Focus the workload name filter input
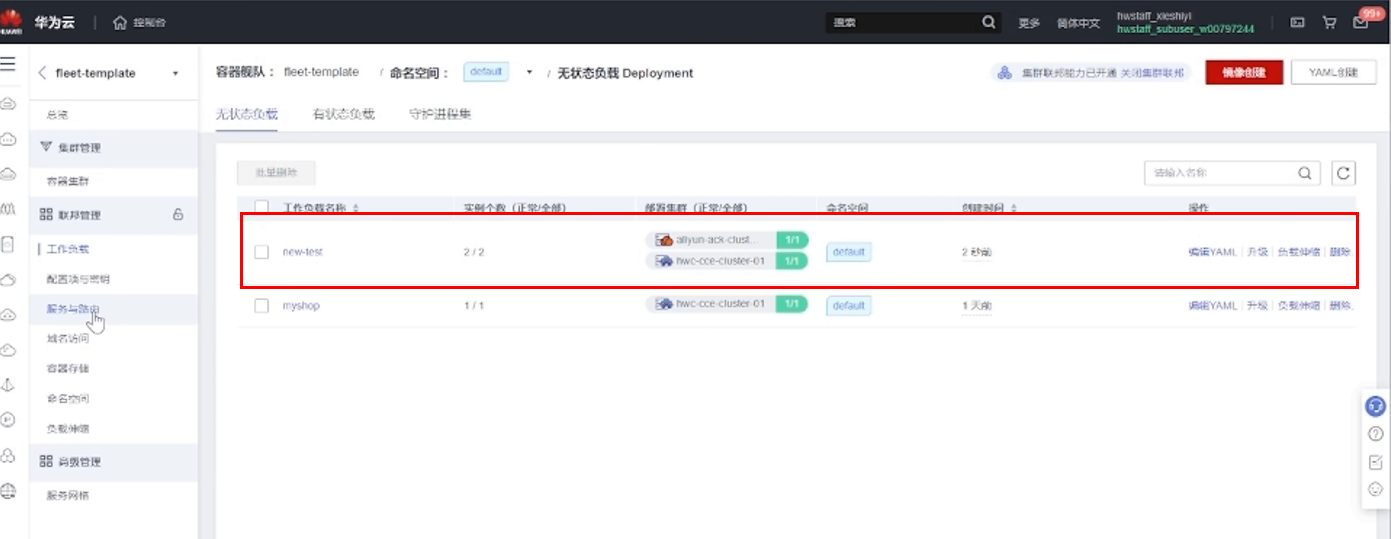The height and width of the screenshot is (539, 1391). pyautogui.click(x=1220, y=173)
